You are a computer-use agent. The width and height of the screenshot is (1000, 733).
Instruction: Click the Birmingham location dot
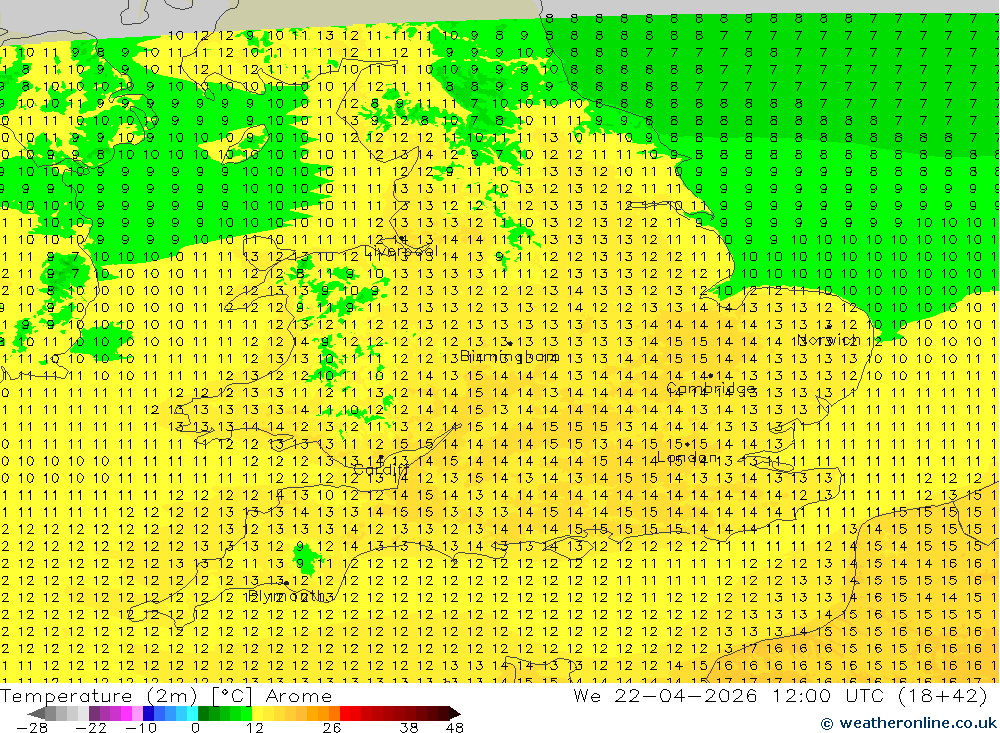pos(510,343)
